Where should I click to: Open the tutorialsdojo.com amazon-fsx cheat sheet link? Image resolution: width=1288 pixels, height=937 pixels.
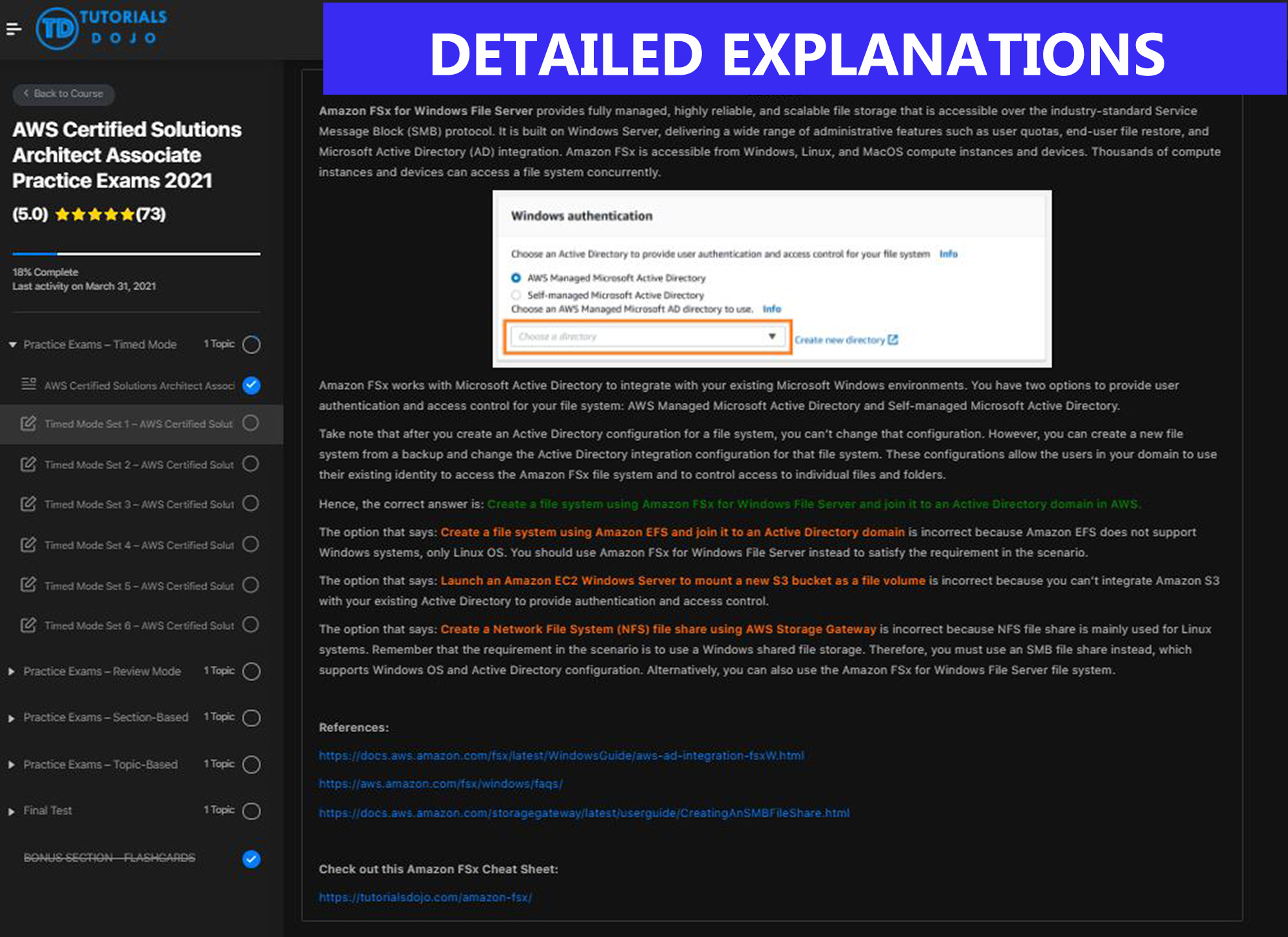425,897
